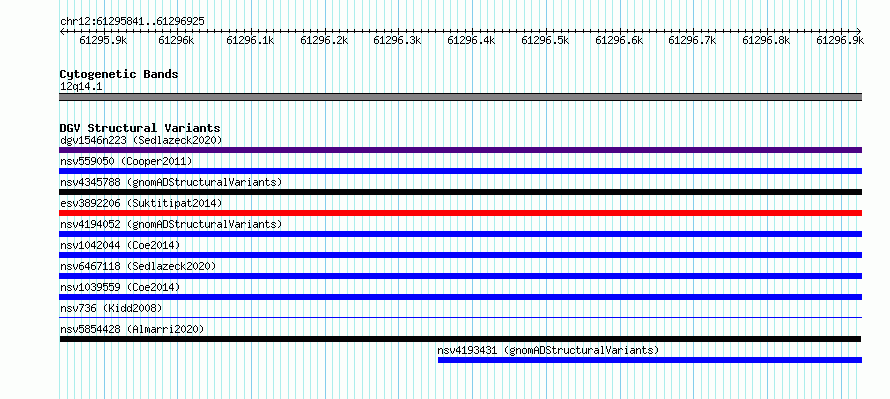This screenshot has width=890, height=399.
Task: Click the gray 12q14.1 cytogenetic band bar
Action: (460, 97)
